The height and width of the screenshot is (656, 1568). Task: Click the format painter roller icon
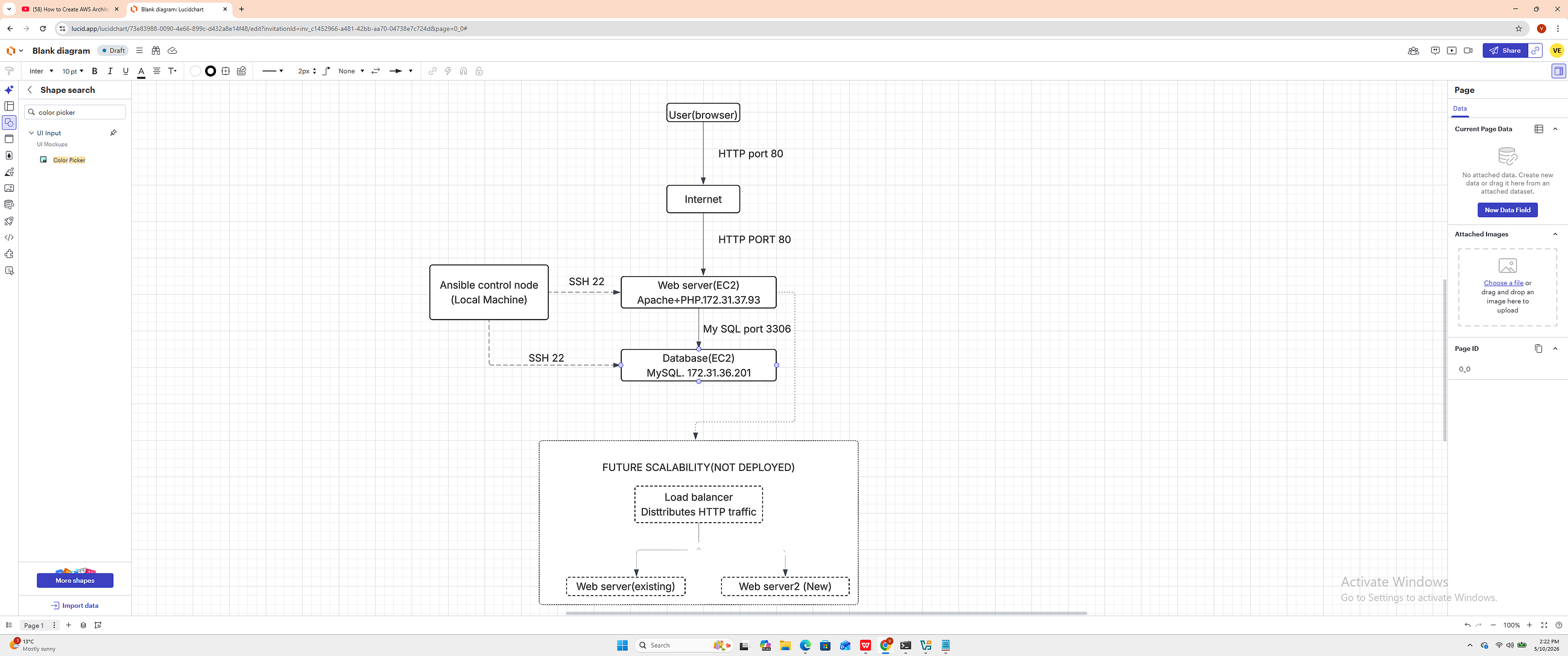coord(9,71)
